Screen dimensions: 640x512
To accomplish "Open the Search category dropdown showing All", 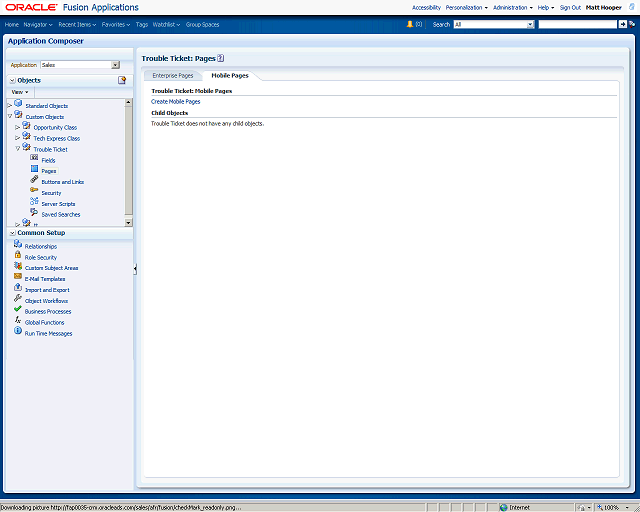I will (531, 24).
